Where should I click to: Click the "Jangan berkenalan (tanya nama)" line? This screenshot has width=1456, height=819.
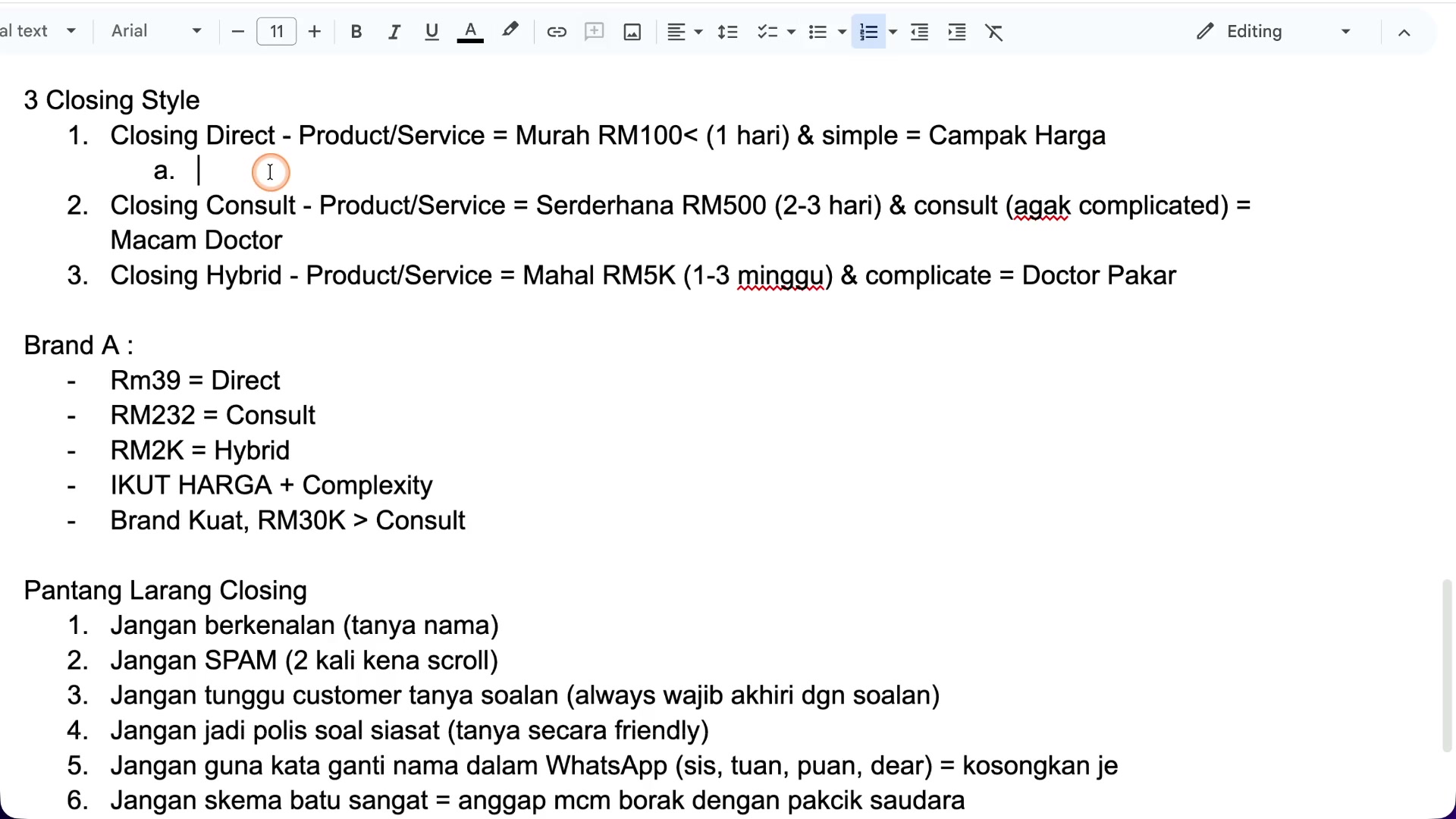(304, 626)
